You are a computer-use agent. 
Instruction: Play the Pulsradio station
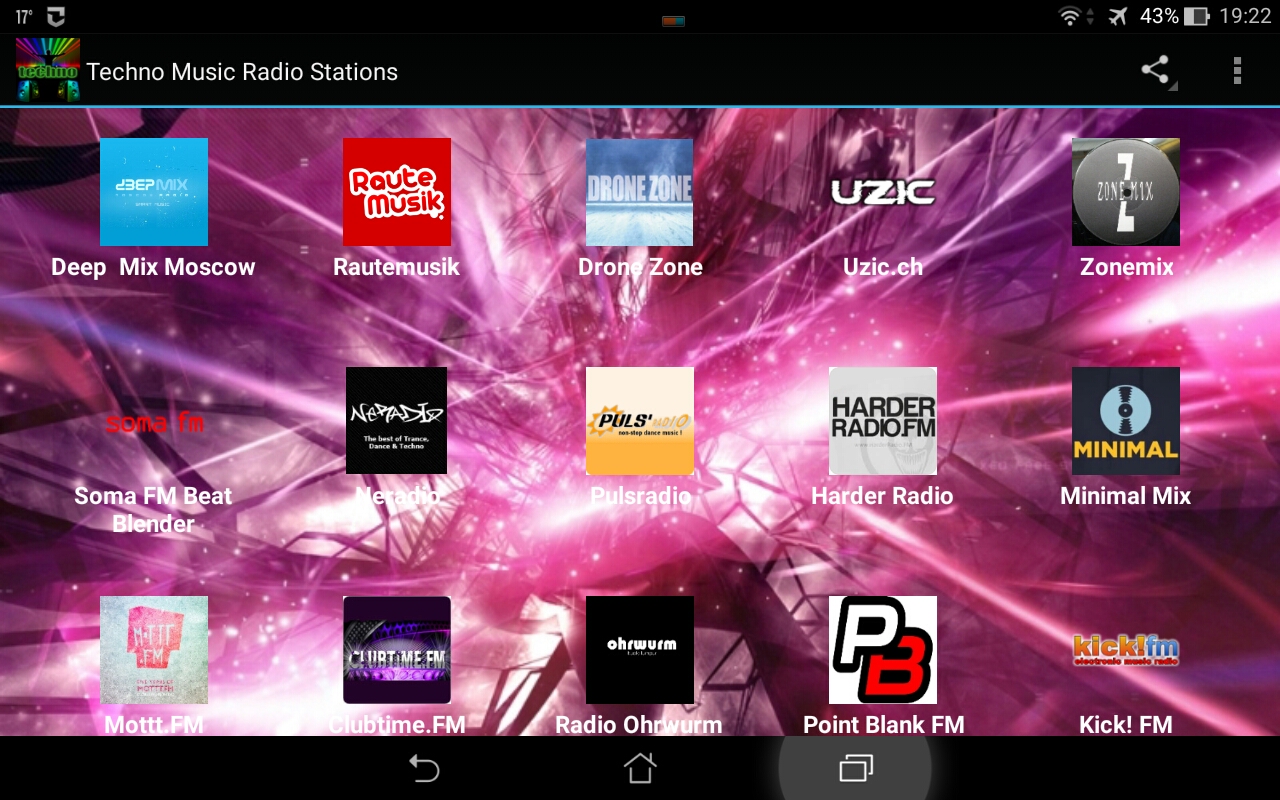coord(639,421)
